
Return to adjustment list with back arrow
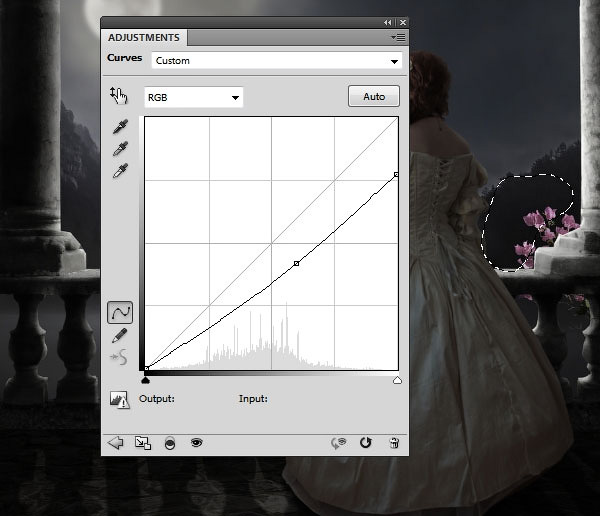(x=116, y=443)
